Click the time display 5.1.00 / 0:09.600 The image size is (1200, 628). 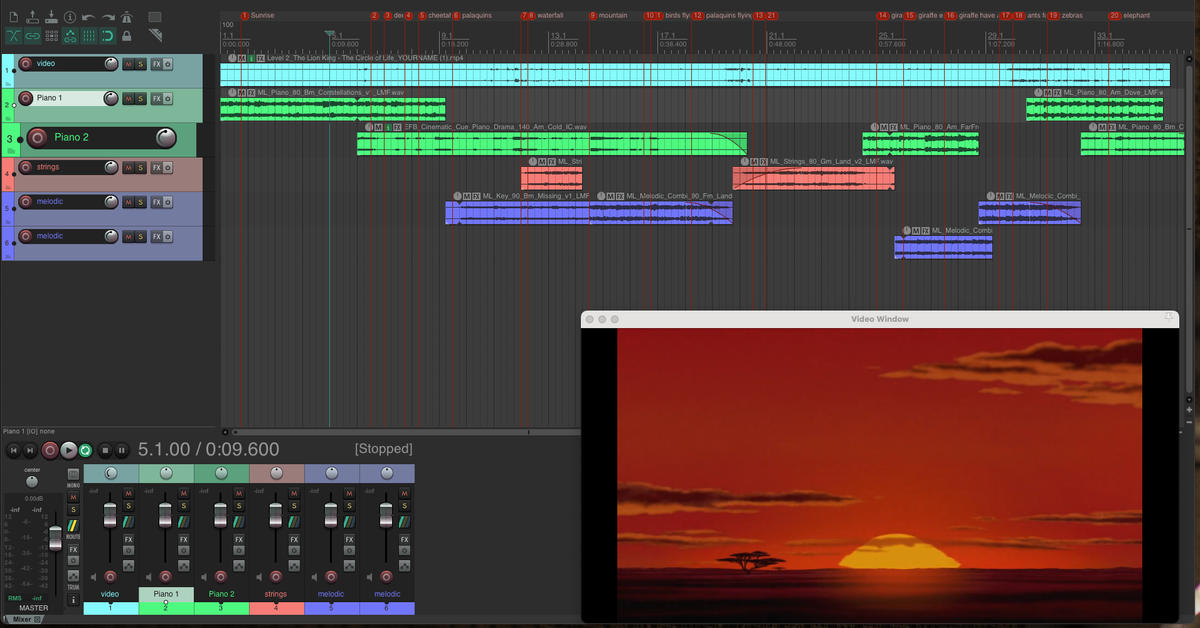[209, 450]
